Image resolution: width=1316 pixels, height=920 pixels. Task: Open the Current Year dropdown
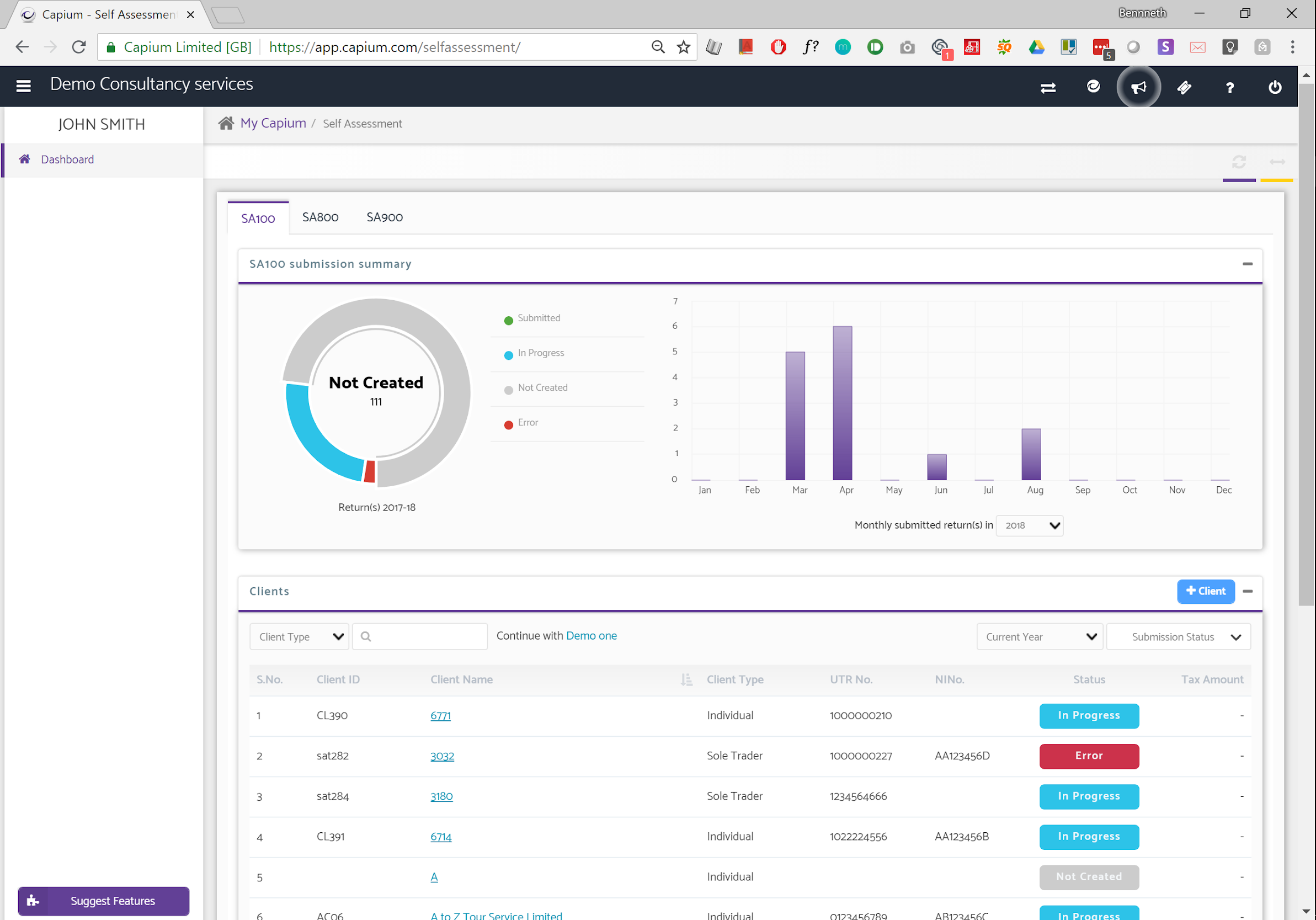(x=1040, y=637)
